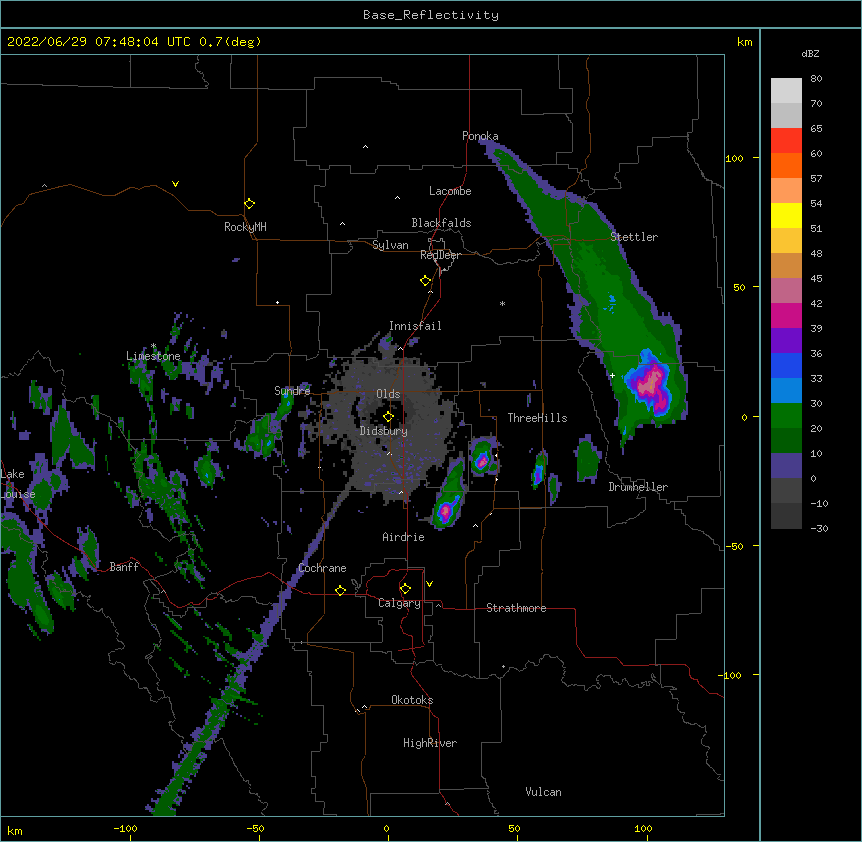The height and width of the screenshot is (842, 862).
Task: Select the Okotoks label
Action: pyautogui.click(x=412, y=700)
